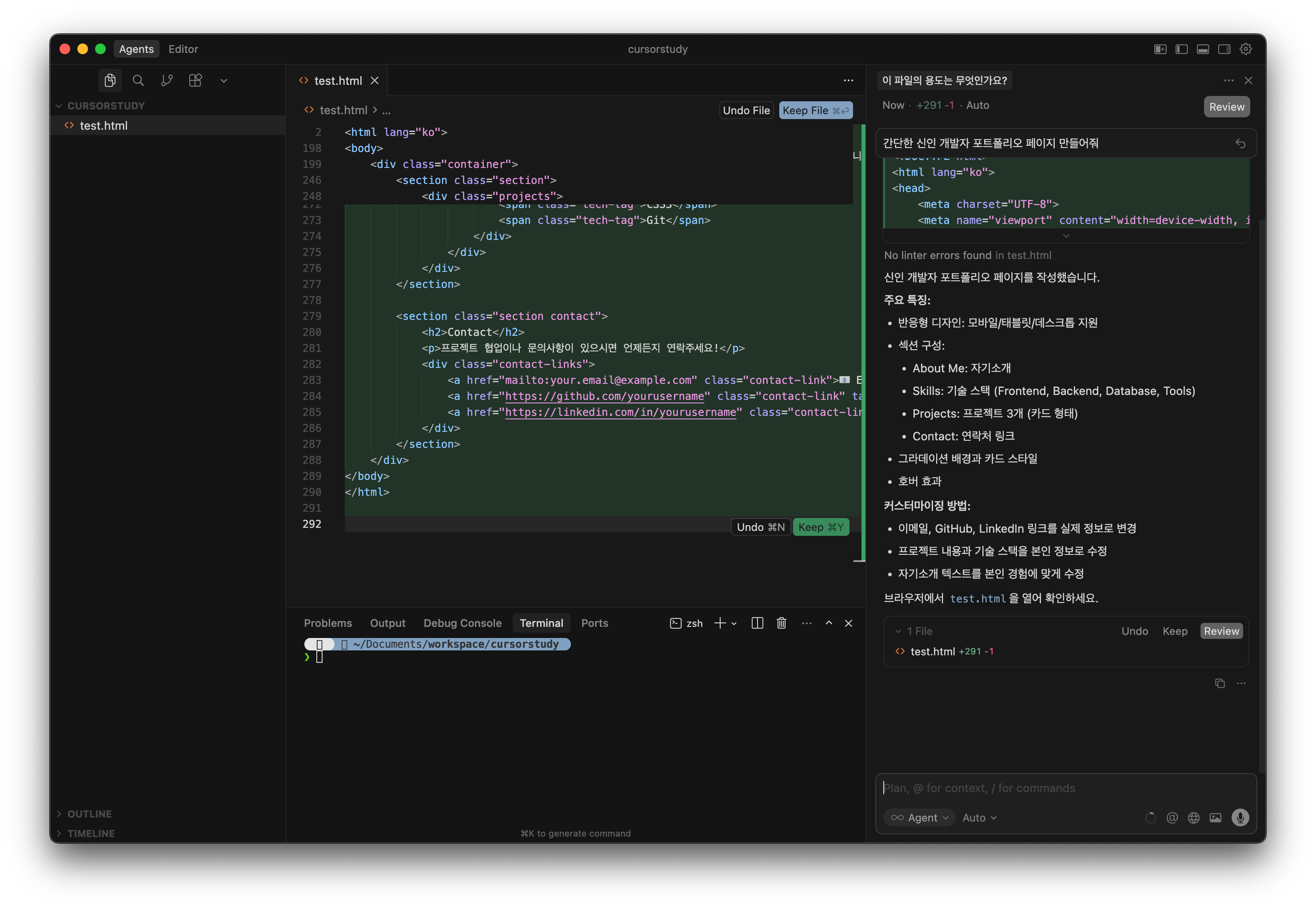Image resolution: width=1316 pixels, height=909 pixels.
Task: Toggle the right secondary sidebar icon
Action: point(1224,49)
